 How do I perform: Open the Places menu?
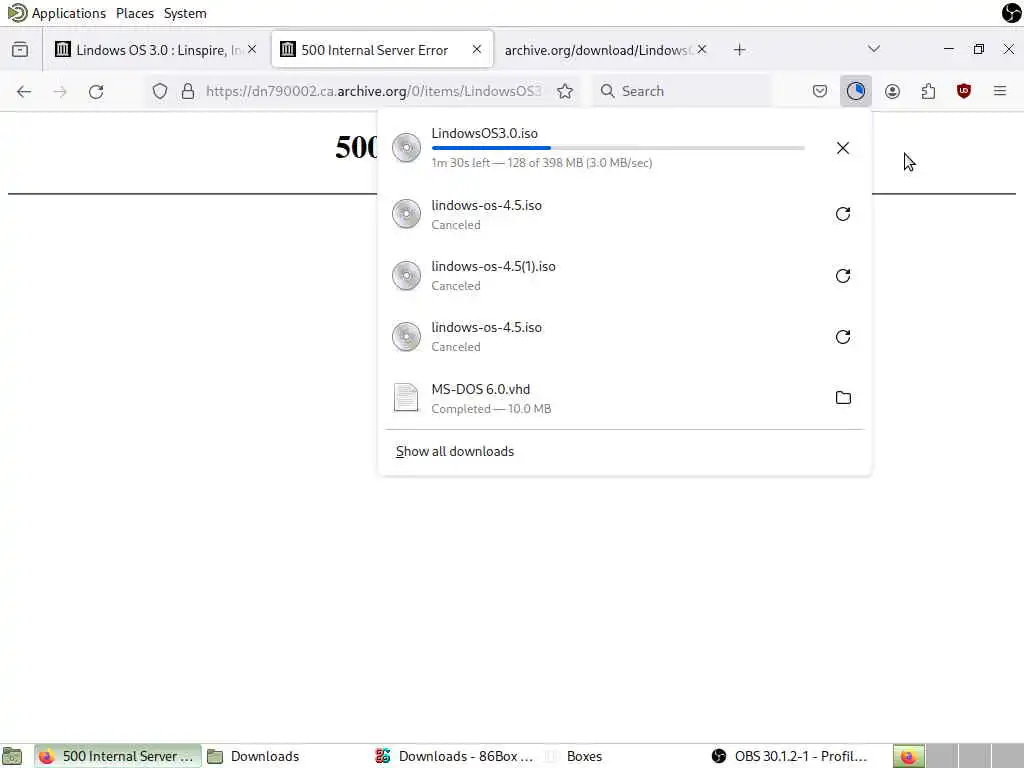click(x=135, y=13)
